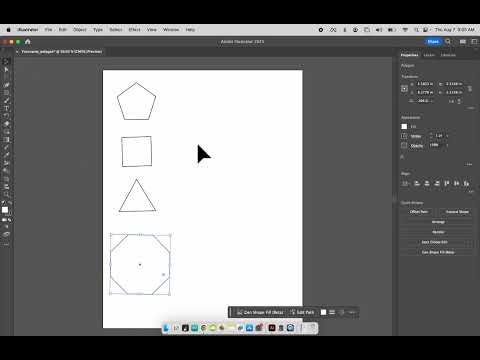480x360 pixels.
Task: Open the Object menu
Action: (x=80, y=30)
